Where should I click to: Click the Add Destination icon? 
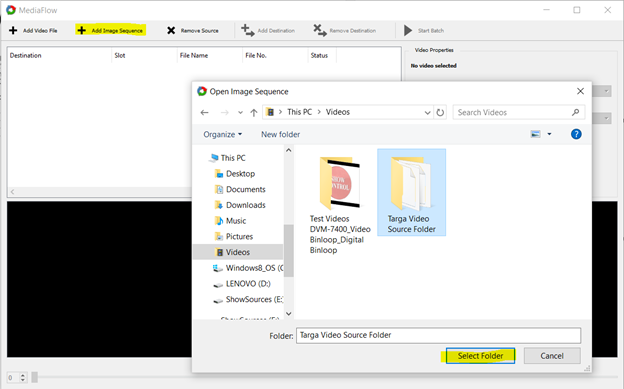248,30
